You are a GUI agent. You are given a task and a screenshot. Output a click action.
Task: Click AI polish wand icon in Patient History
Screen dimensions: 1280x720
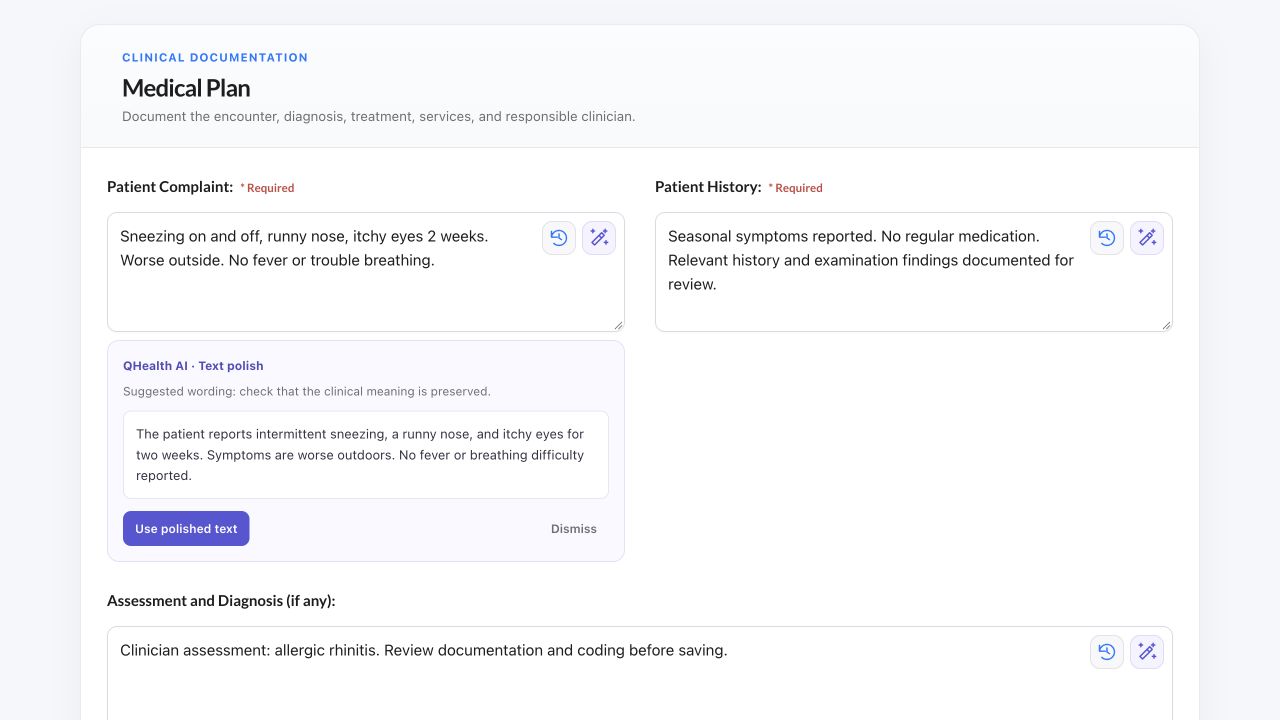click(x=1147, y=238)
